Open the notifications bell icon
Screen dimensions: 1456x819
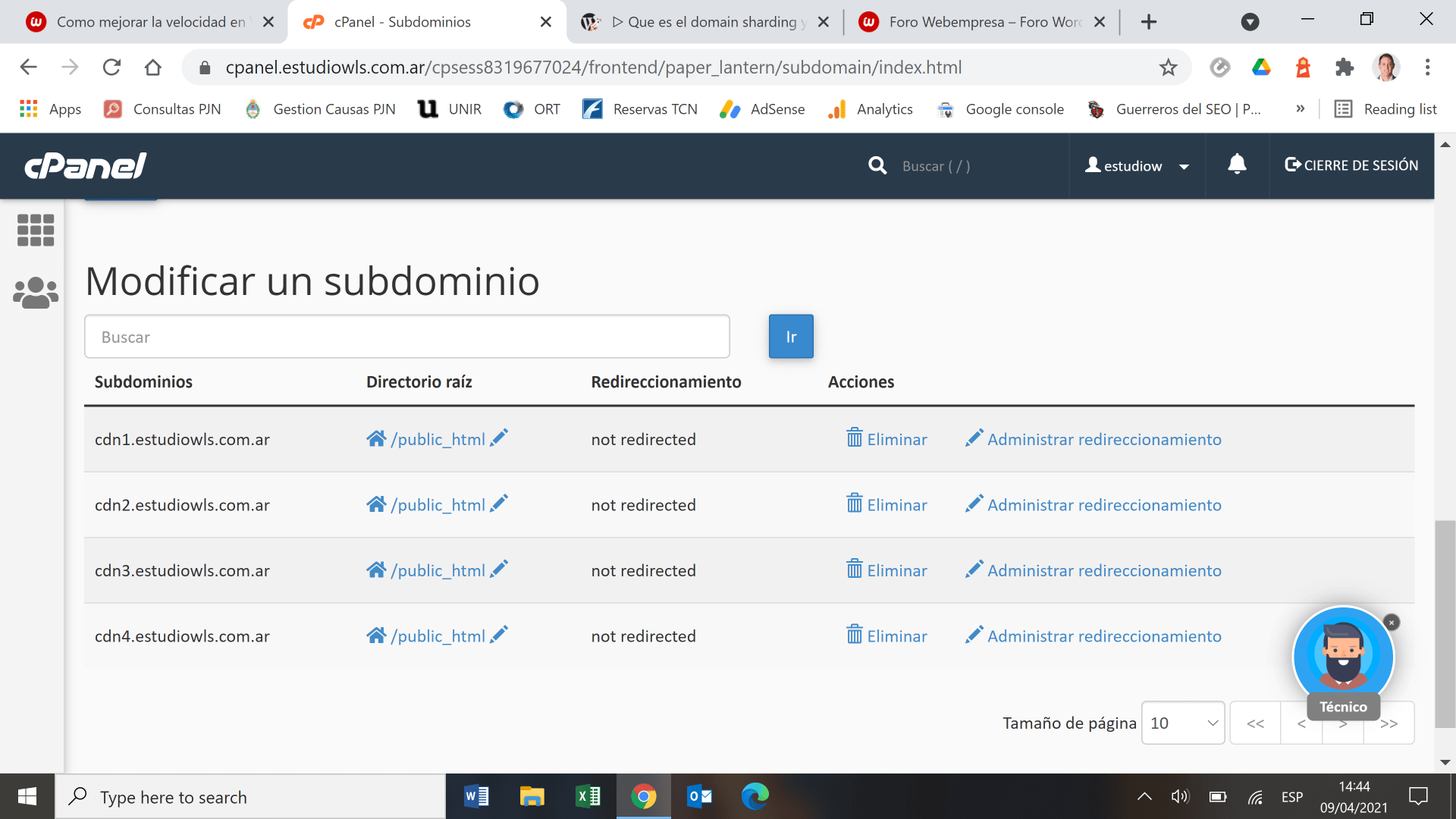coord(1237,164)
